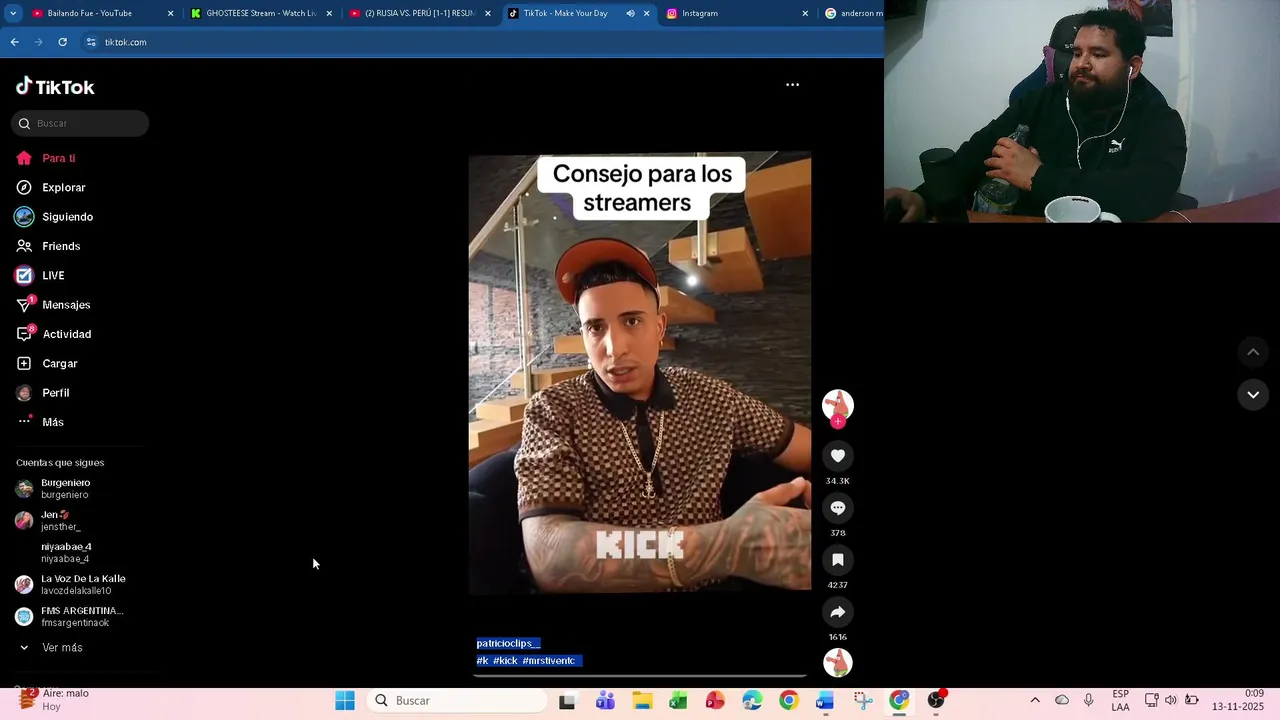
Task: Switch the ESP LAA input language
Action: (1121, 700)
